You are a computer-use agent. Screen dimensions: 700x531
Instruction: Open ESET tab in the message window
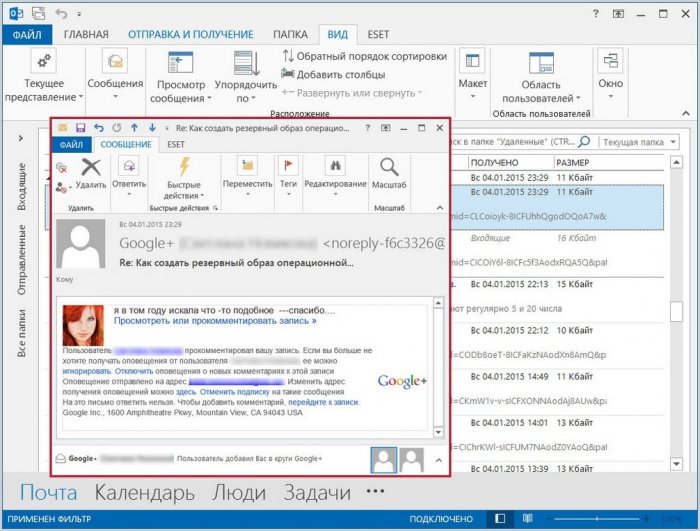click(175, 145)
